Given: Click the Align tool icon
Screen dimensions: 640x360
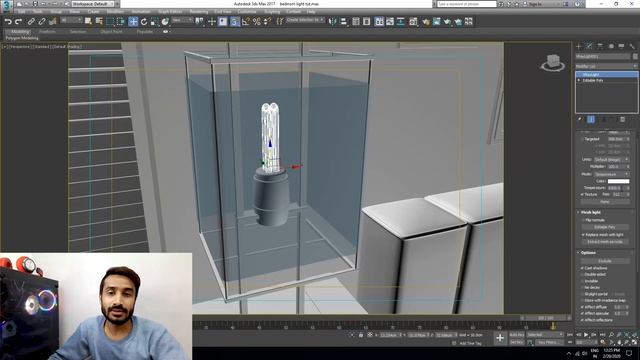Looking at the screenshot, I should tap(344, 22).
